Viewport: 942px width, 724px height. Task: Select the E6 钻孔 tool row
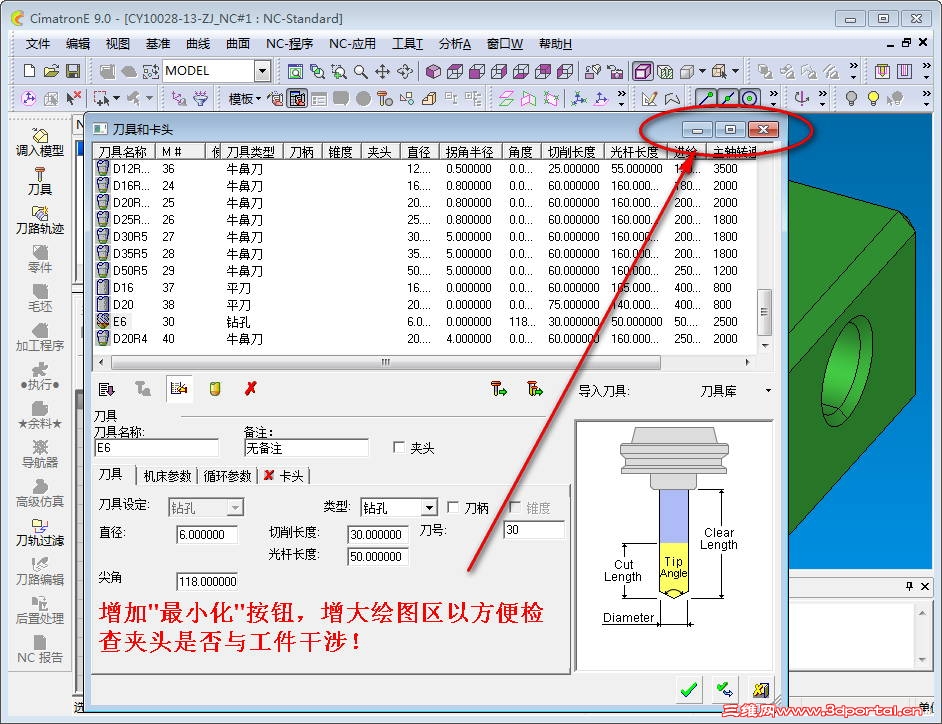[x=425, y=321]
